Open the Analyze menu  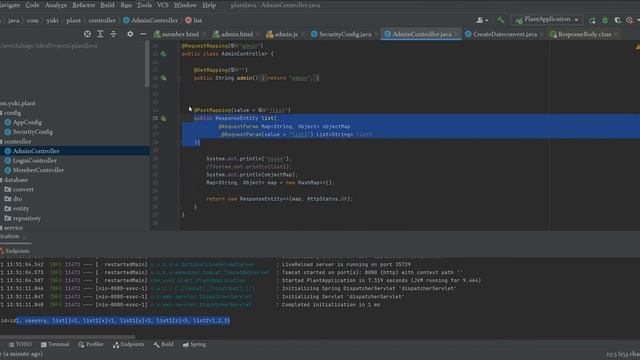coord(56,5)
